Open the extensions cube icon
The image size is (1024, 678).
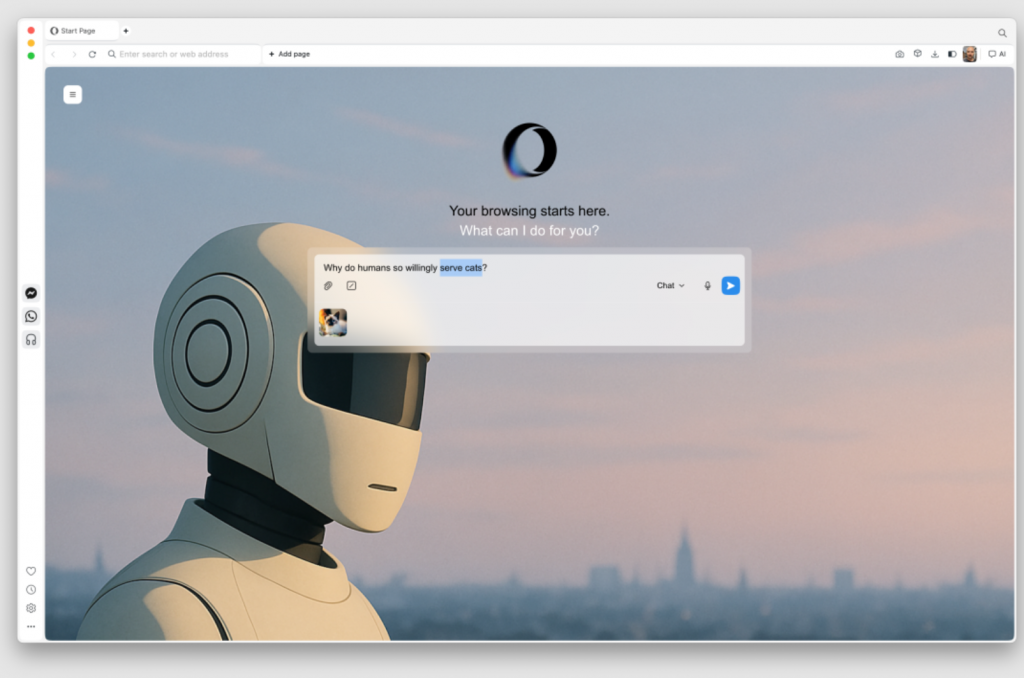tap(917, 54)
